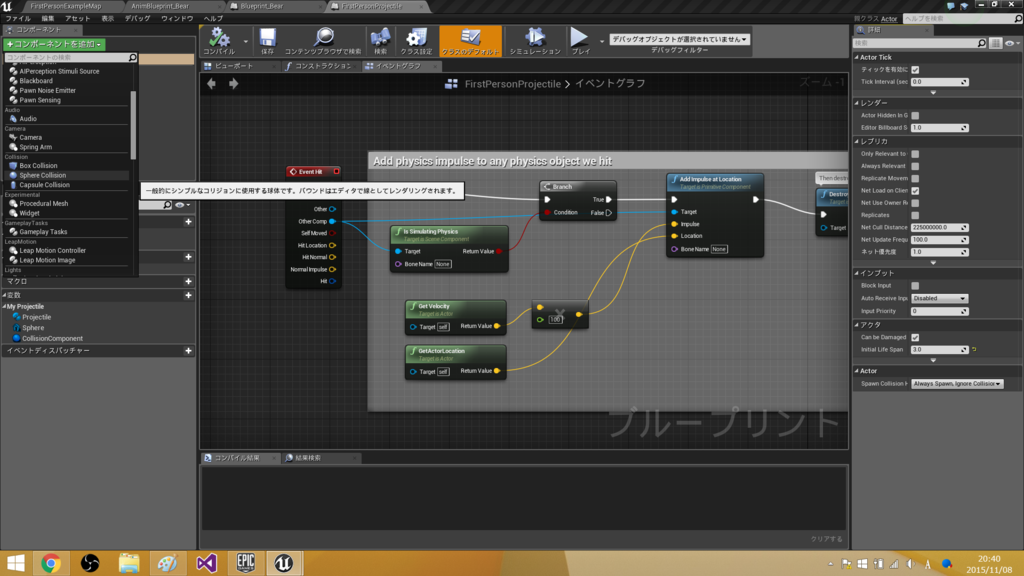Add Procedural Mesh component
This screenshot has width=1024, height=576.
[x=43, y=204]
